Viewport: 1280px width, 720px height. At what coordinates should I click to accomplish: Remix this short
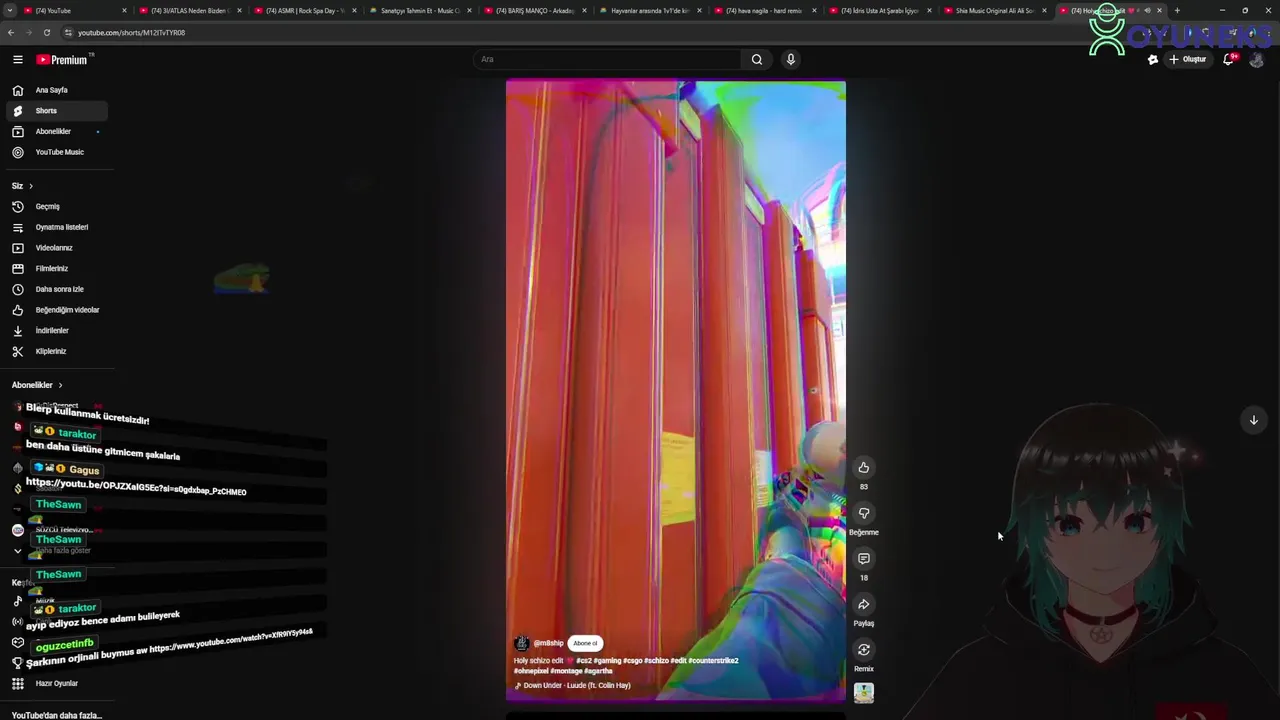point(864,650)
